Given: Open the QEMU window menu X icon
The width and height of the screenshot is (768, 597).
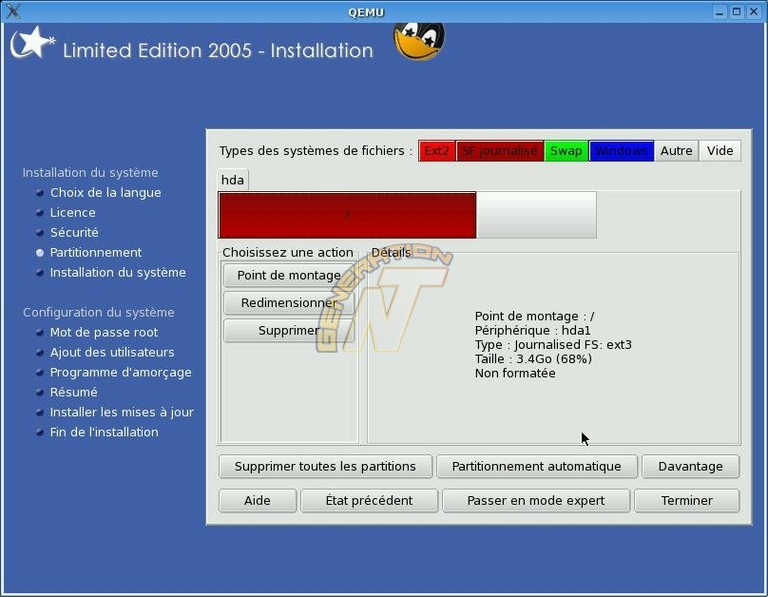Looking at the screenshot, I should [13, 11].
